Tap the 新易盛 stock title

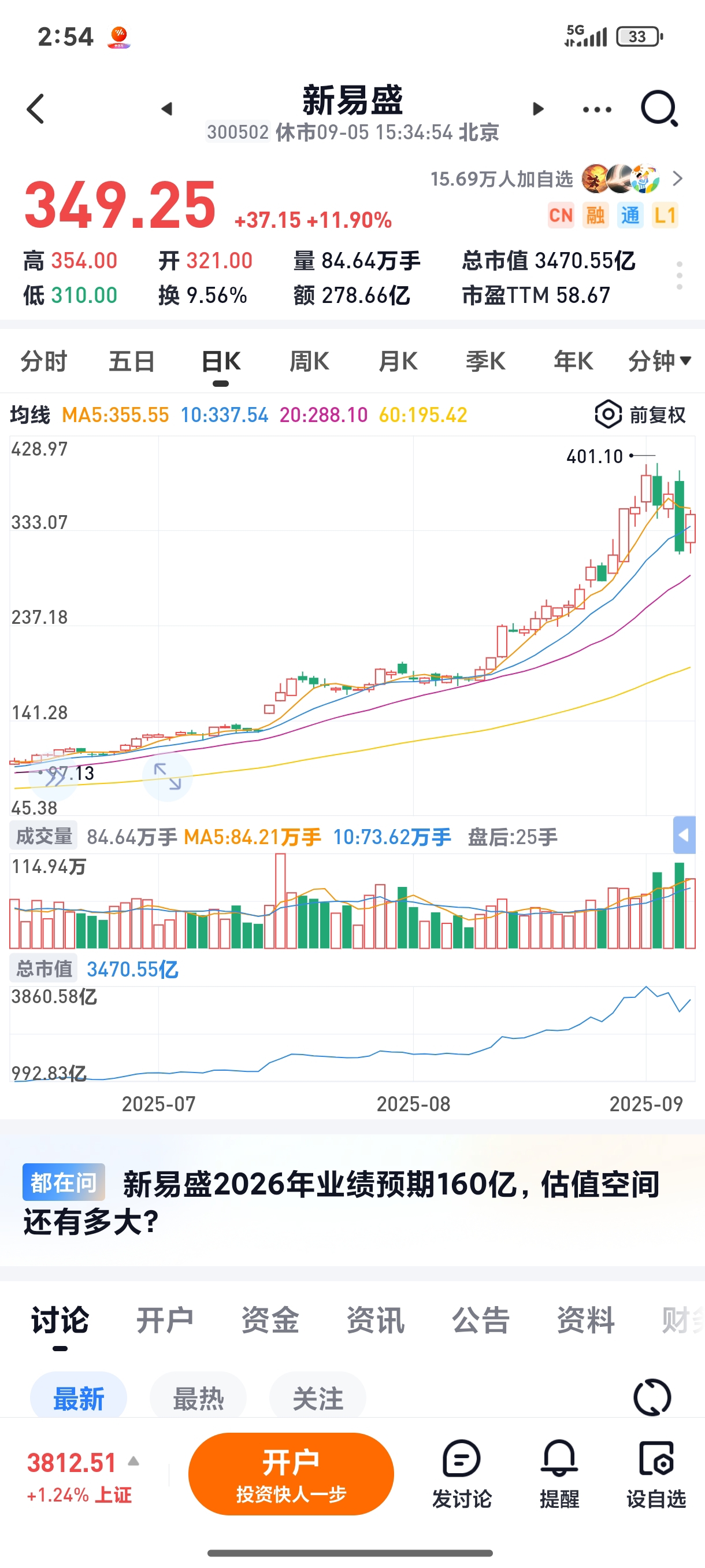click(x=353, y=101)
